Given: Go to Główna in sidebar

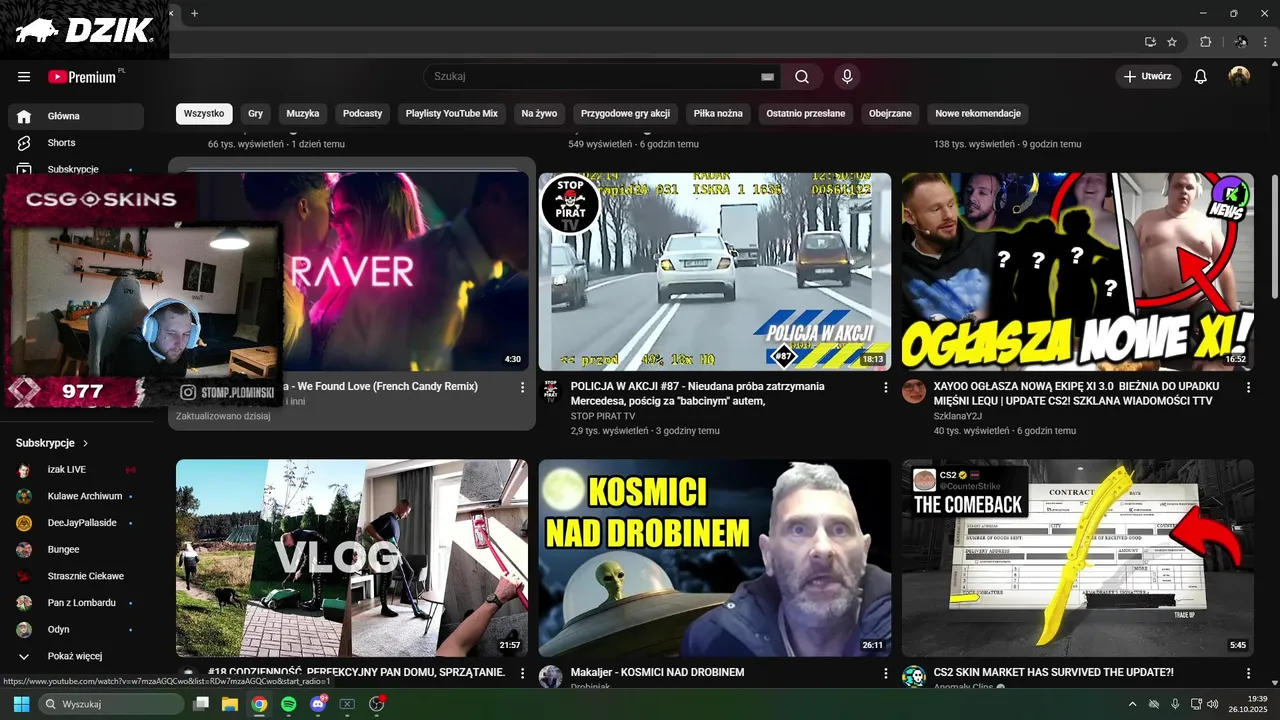Looking at the screenshot, I should click(x=76, y=116).
